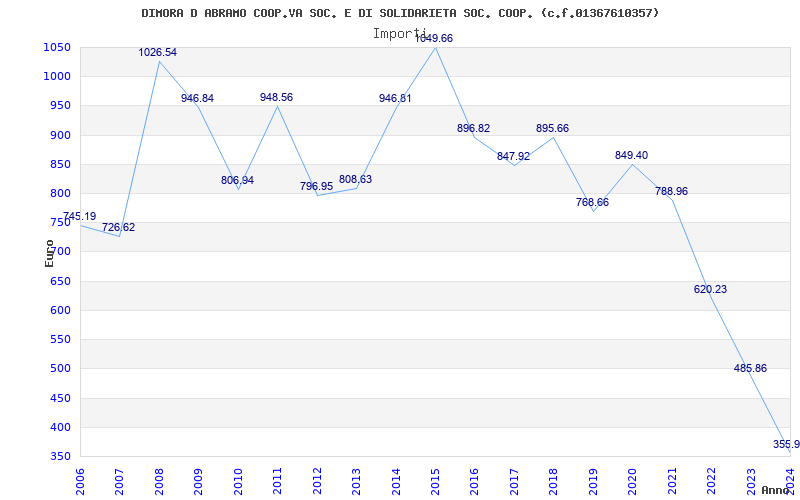Select the 2016 x-axis year label

[x=474, y=482]
